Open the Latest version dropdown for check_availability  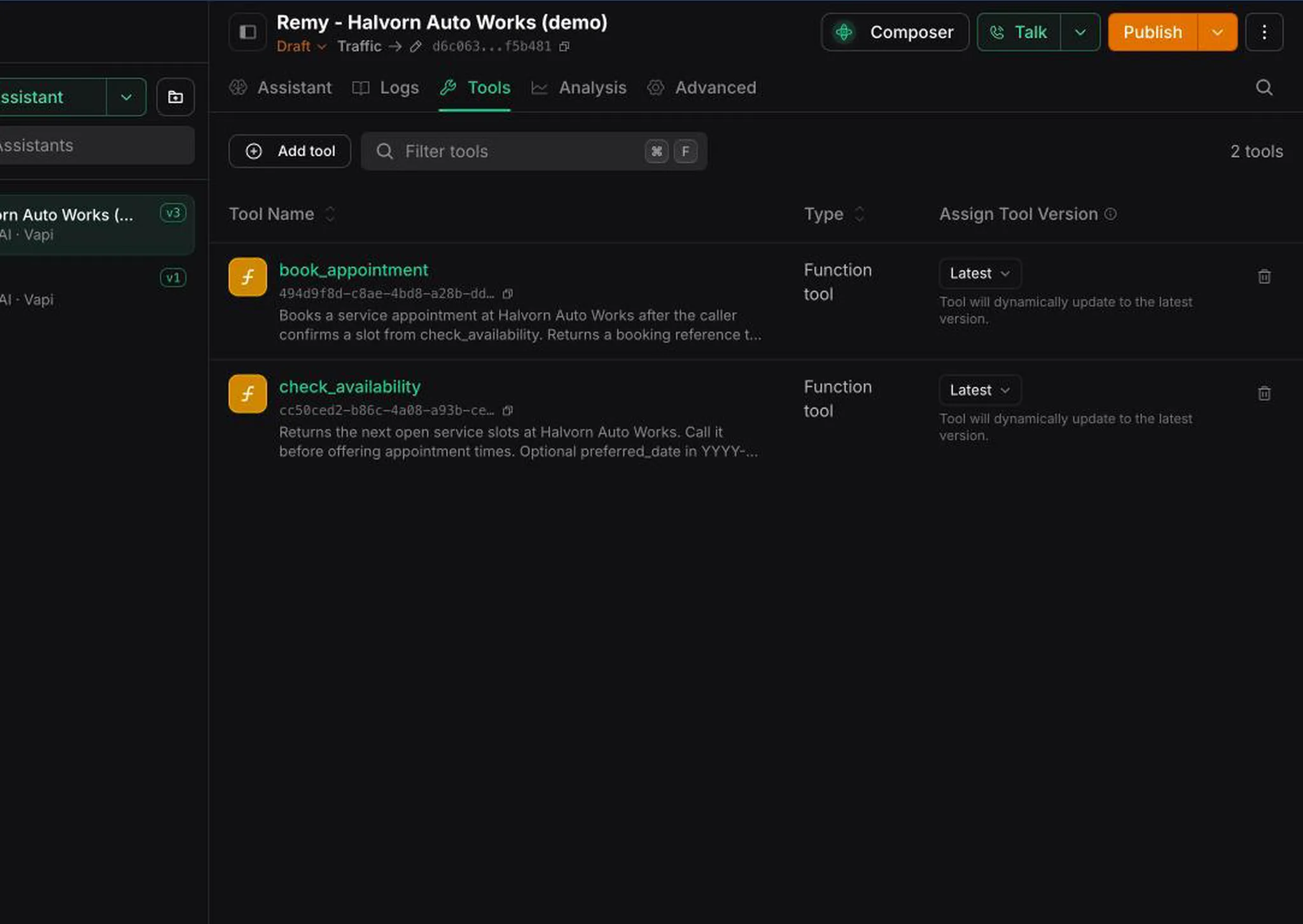pyautogui.click(x=980, y=390)
